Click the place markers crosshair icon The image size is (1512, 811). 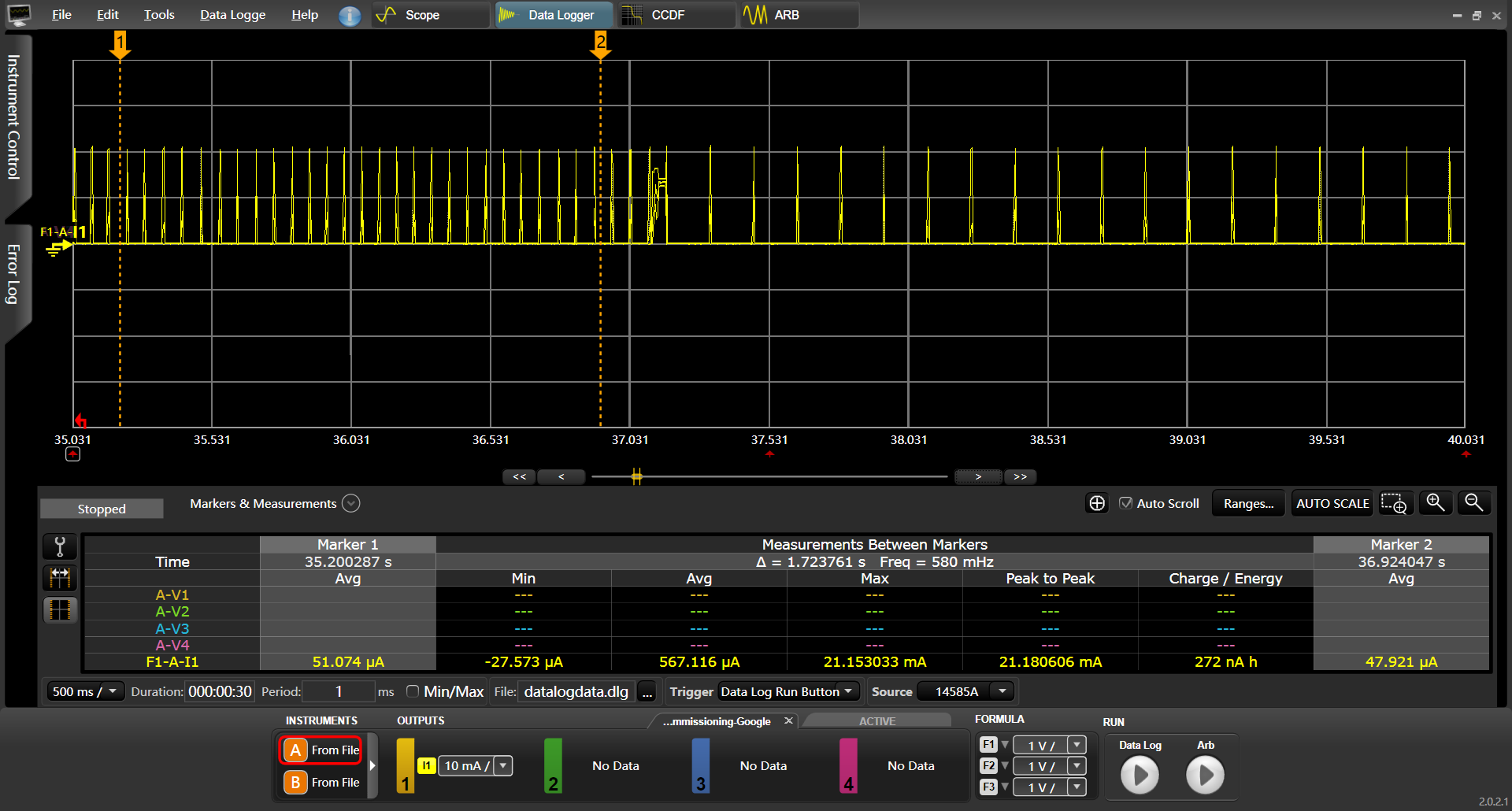coord(1096,503)
